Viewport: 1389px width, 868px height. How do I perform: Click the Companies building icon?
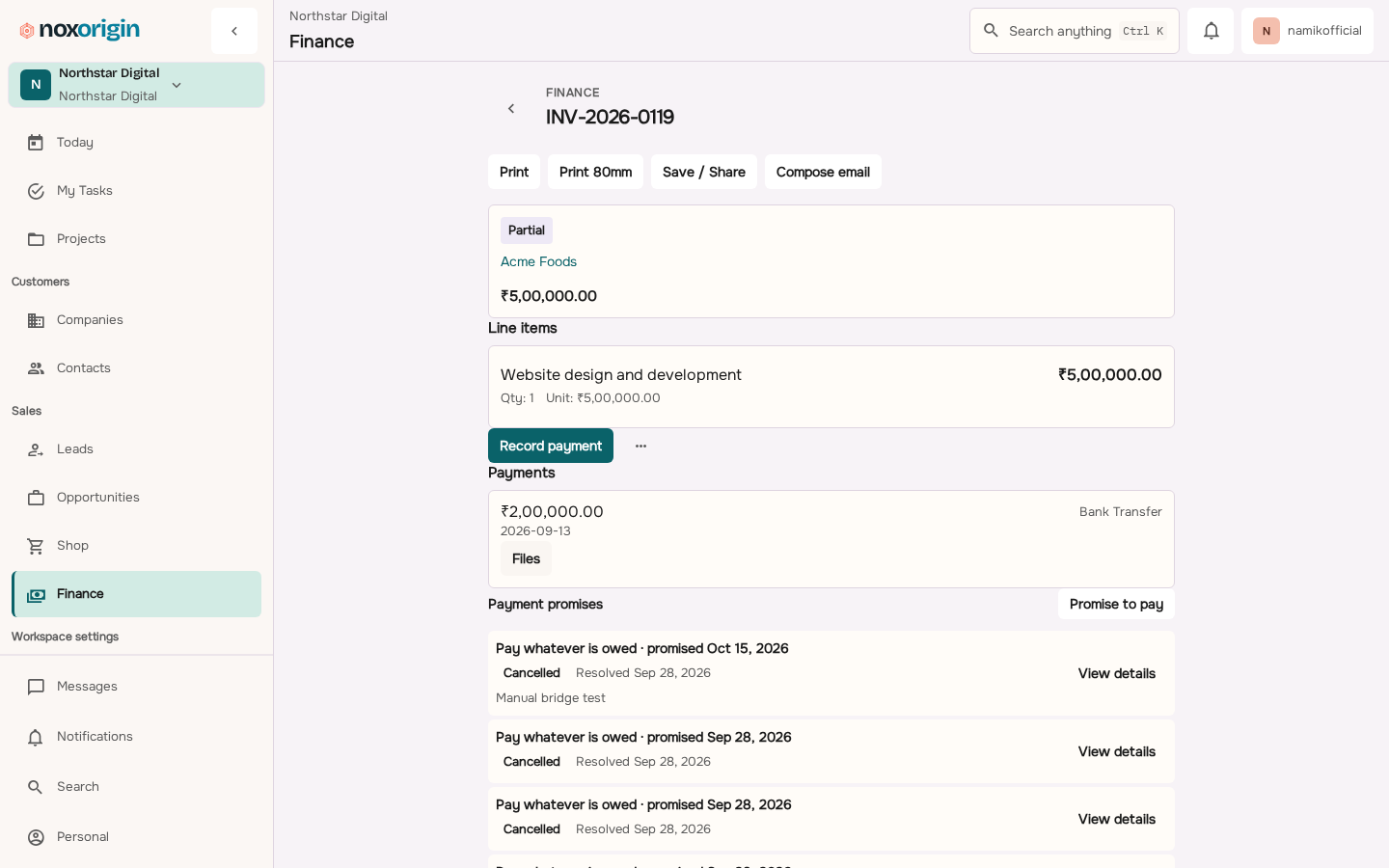coord(36,320)
